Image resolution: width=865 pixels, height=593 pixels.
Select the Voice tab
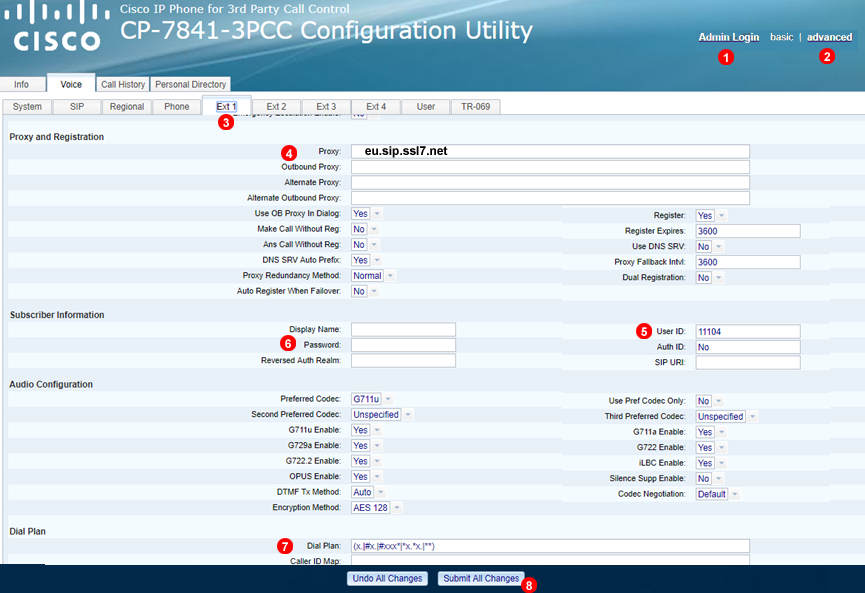tap(71, 84)
